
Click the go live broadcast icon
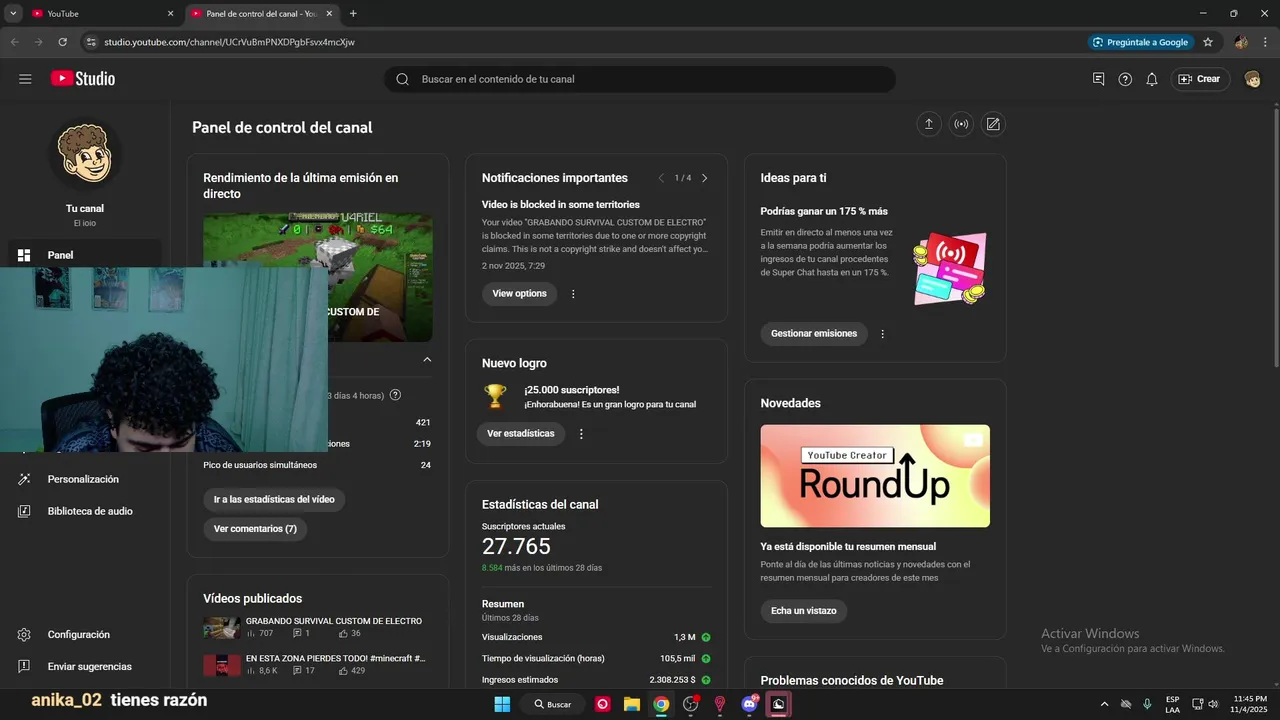(961, 124)
